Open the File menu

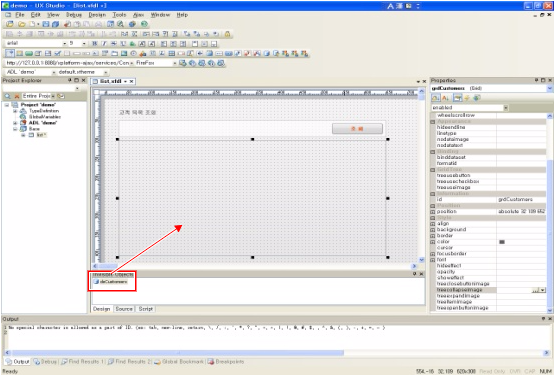[x=20, y=15]
